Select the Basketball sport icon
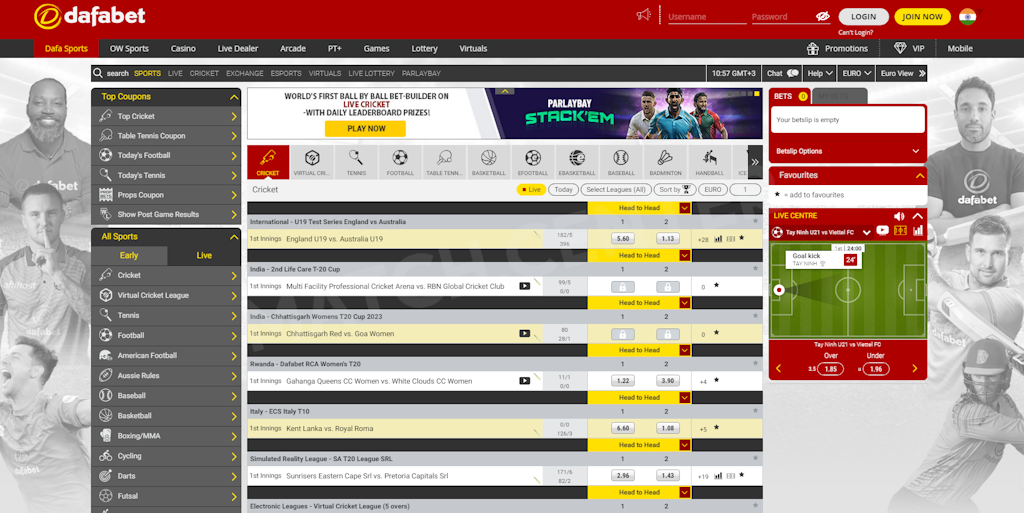The height and width of the screenshot is (513, 1024). (x=488, y=162)
